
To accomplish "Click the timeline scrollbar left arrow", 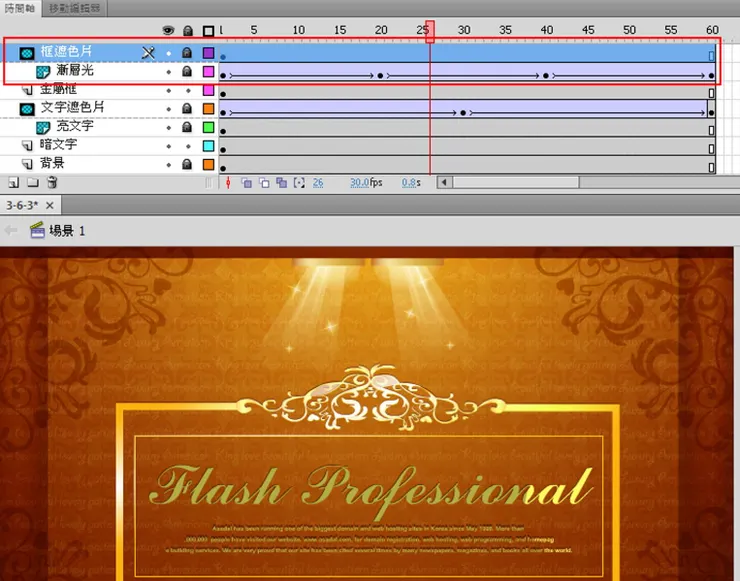I will click(444, 182).
